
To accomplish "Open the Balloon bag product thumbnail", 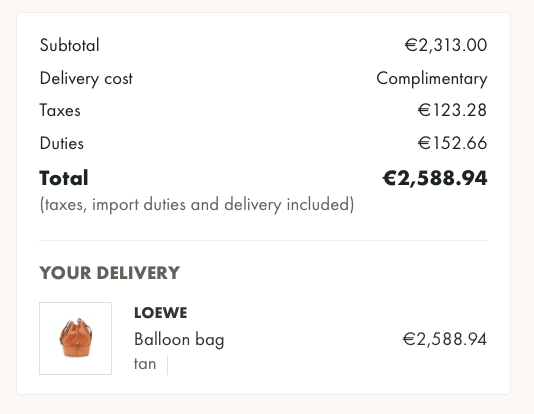I will click(x=76, y=338).
